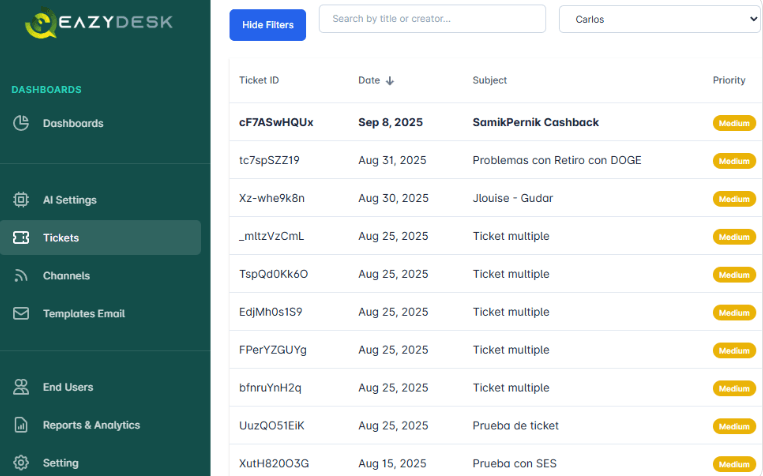Open ticket tc7spSZZ19

pos(269,160)
